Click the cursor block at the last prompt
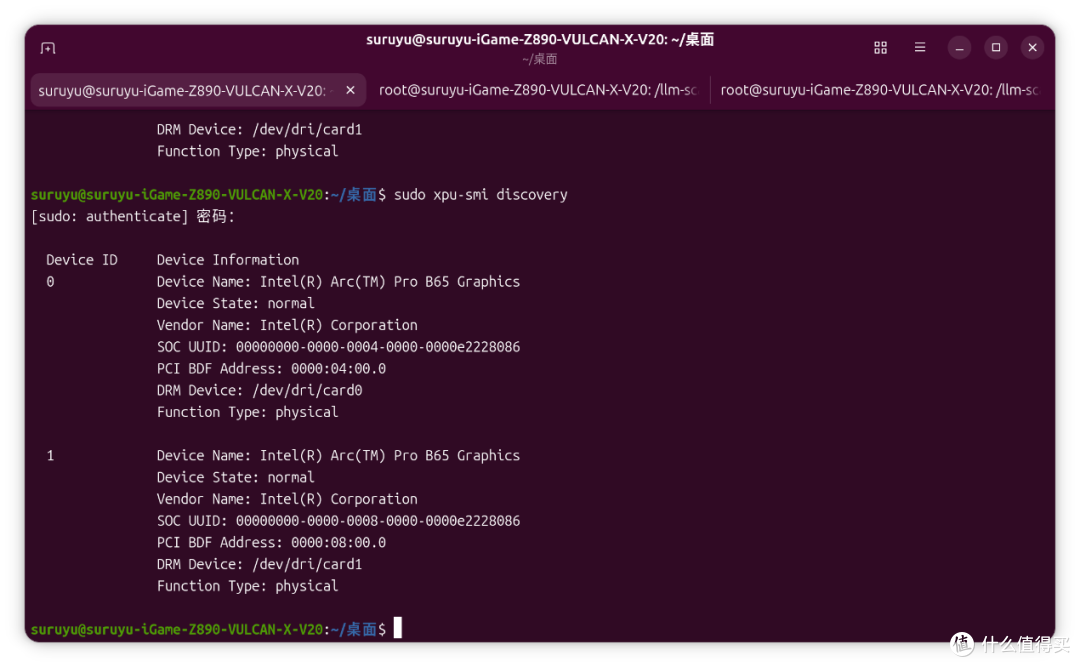Screen dimensions: 1080x667 tap(397, 628)
